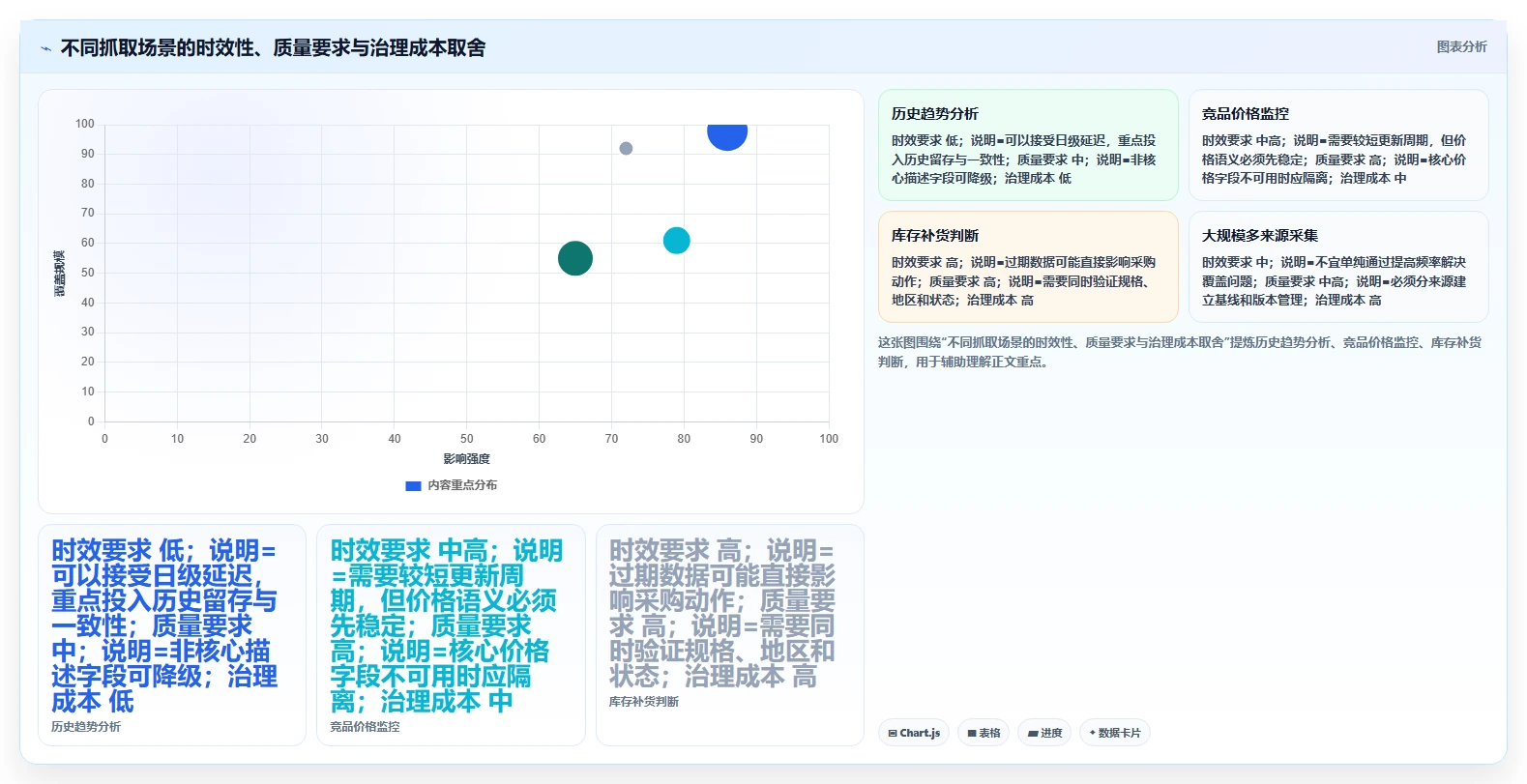Click the bottom card labeled 历史趋势分析

(x=172, y=635)
